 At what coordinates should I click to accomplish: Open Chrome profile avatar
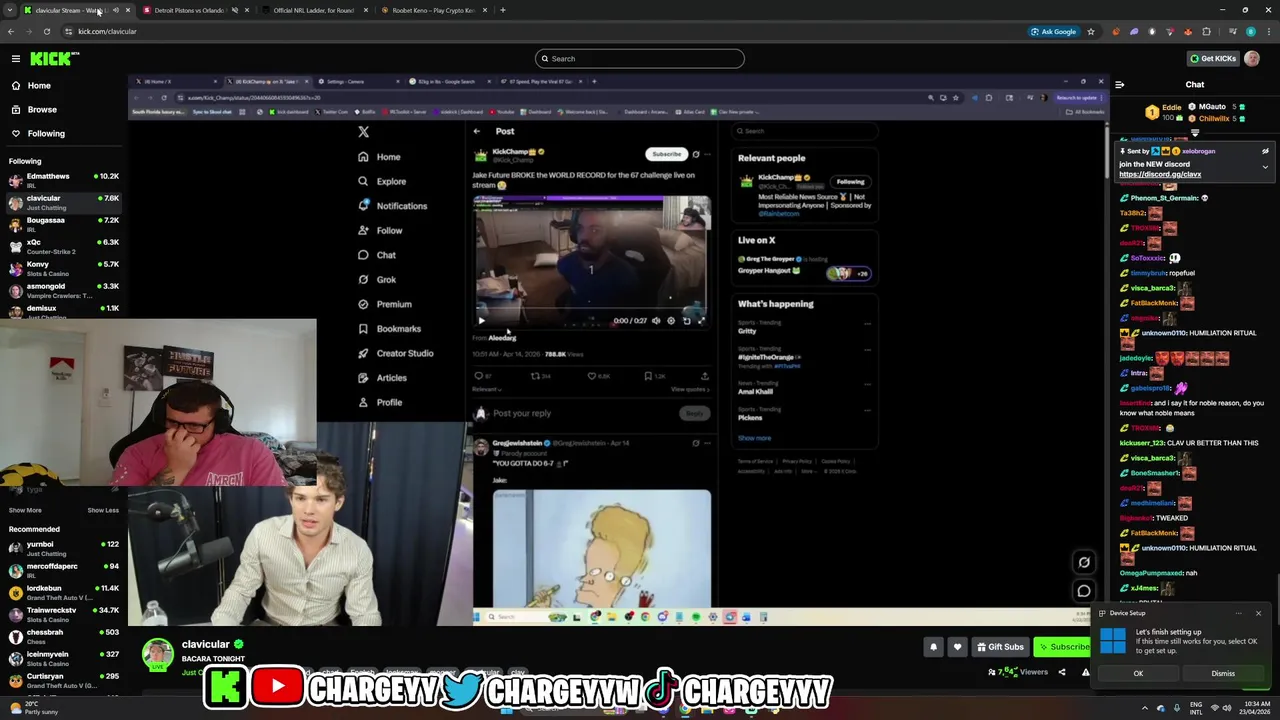pyautogui.click(x=1251, y=31)
